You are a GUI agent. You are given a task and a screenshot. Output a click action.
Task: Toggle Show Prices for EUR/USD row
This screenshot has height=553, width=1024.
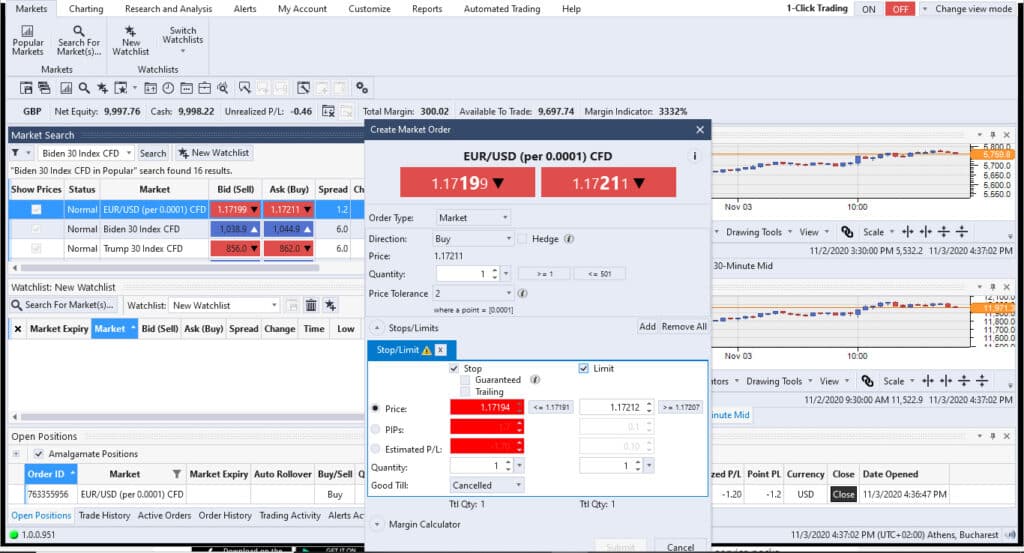click(x=37, y=210)
